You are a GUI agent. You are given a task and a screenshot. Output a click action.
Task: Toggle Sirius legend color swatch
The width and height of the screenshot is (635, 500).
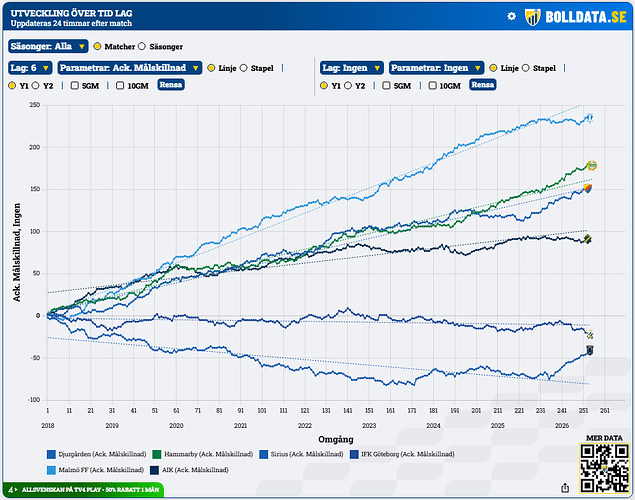(x=264, y=454)
